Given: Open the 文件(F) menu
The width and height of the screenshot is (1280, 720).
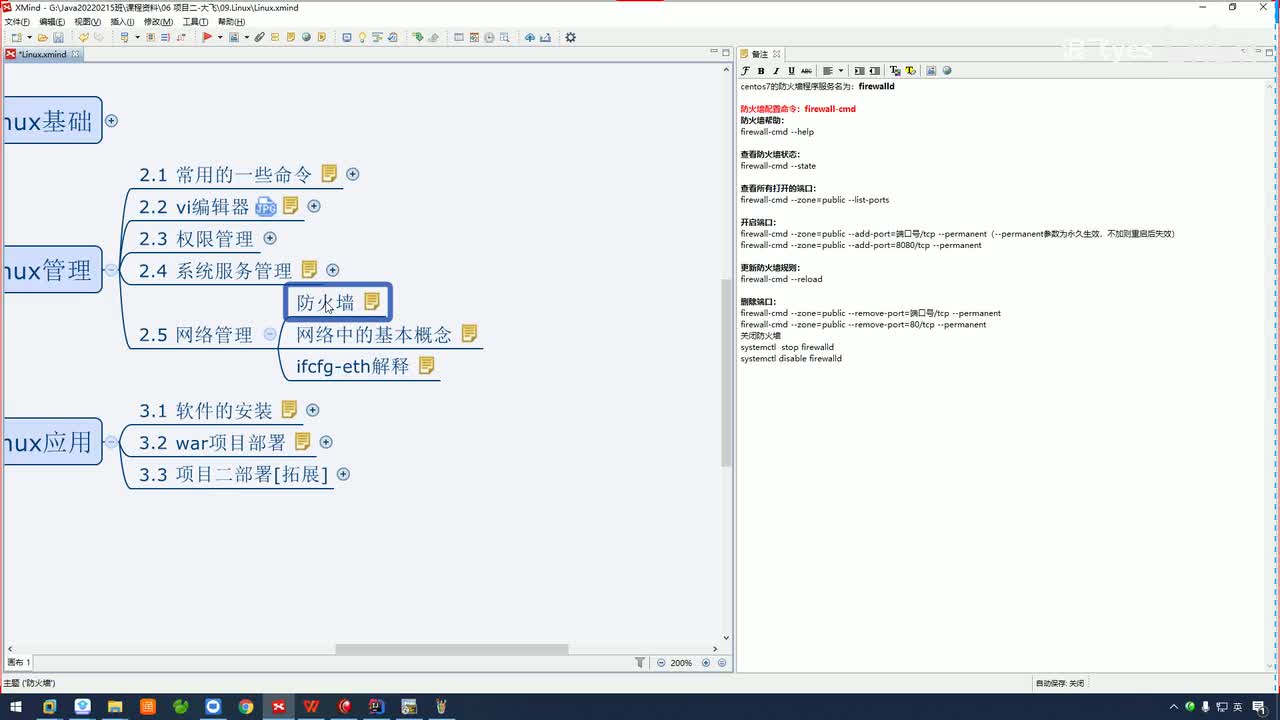Looking at the screenshot, I should pyautogui.click(x=18, y=21).
